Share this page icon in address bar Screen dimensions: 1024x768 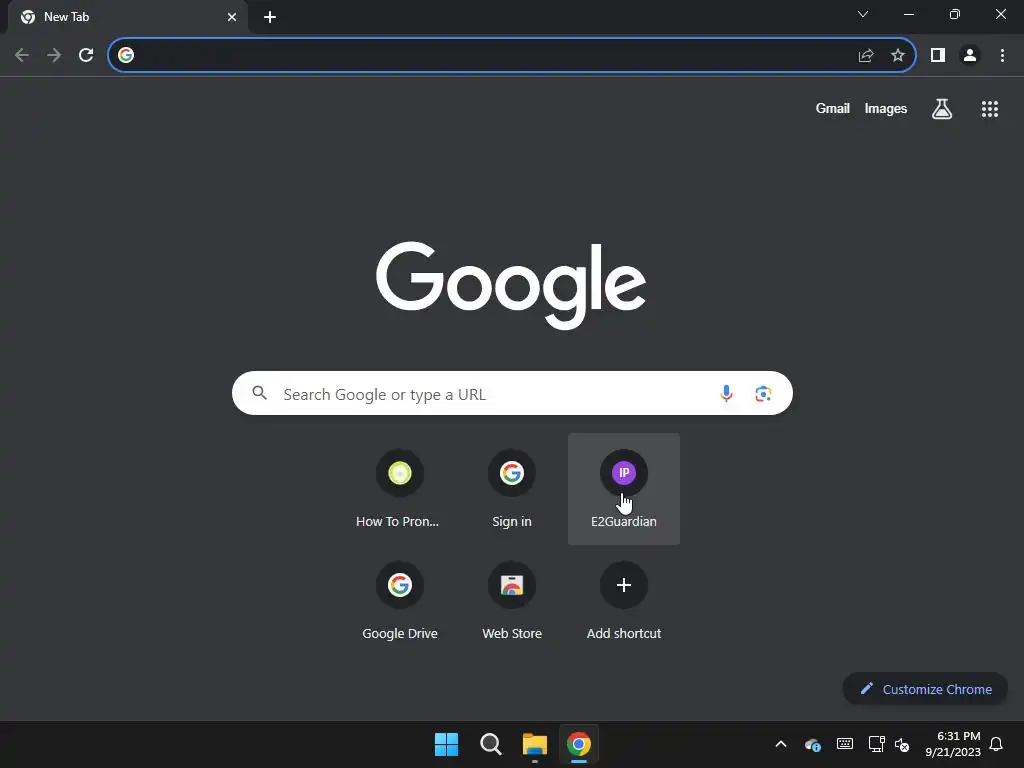(866, 55)
